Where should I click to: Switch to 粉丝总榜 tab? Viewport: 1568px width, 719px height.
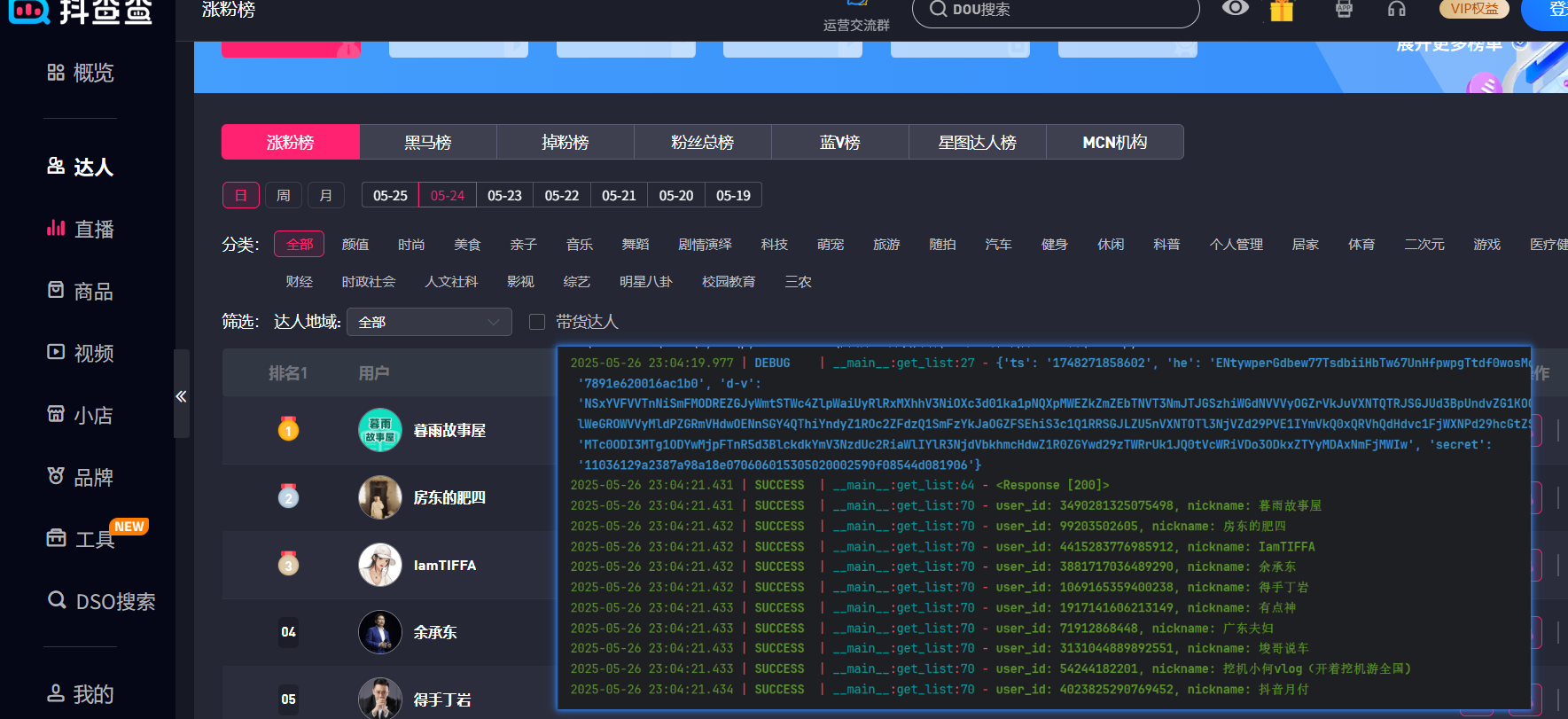click(x=703, y=142)
